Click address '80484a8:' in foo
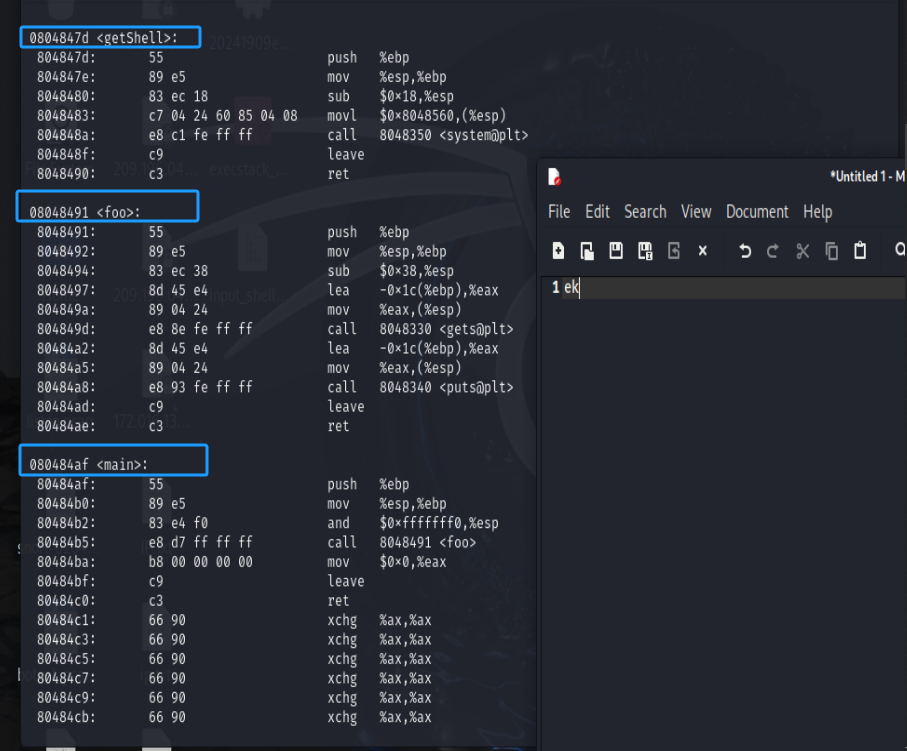This screenshot has width=907, height=751. tap(66, 388)
